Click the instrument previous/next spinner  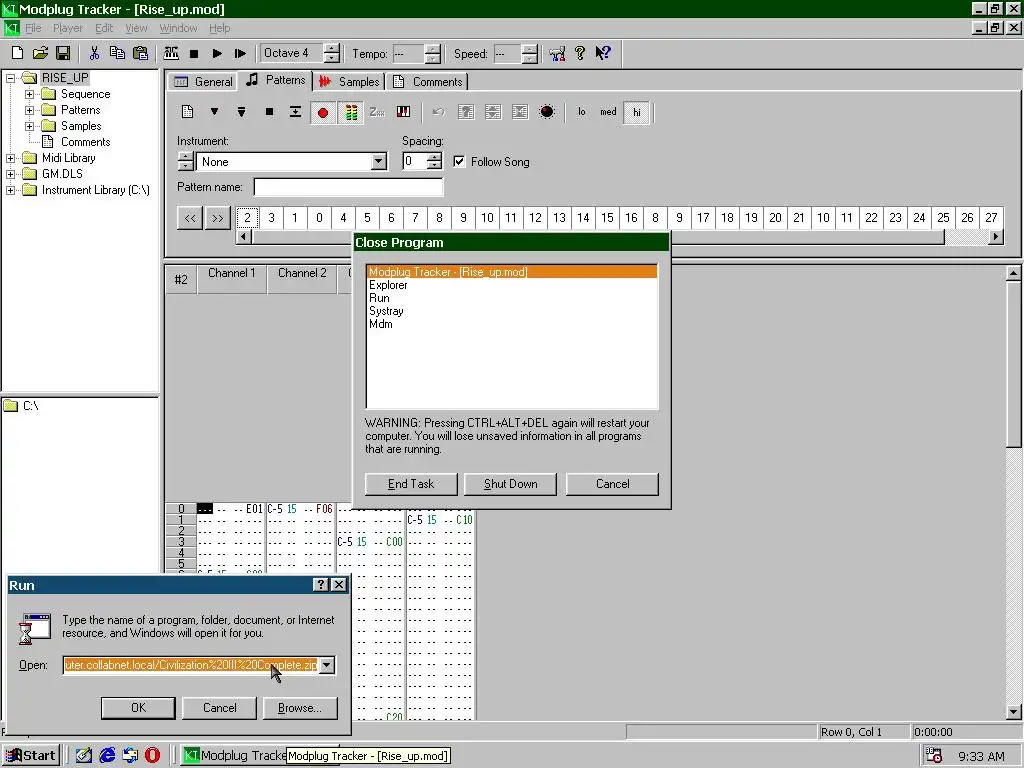coord(185,161)
